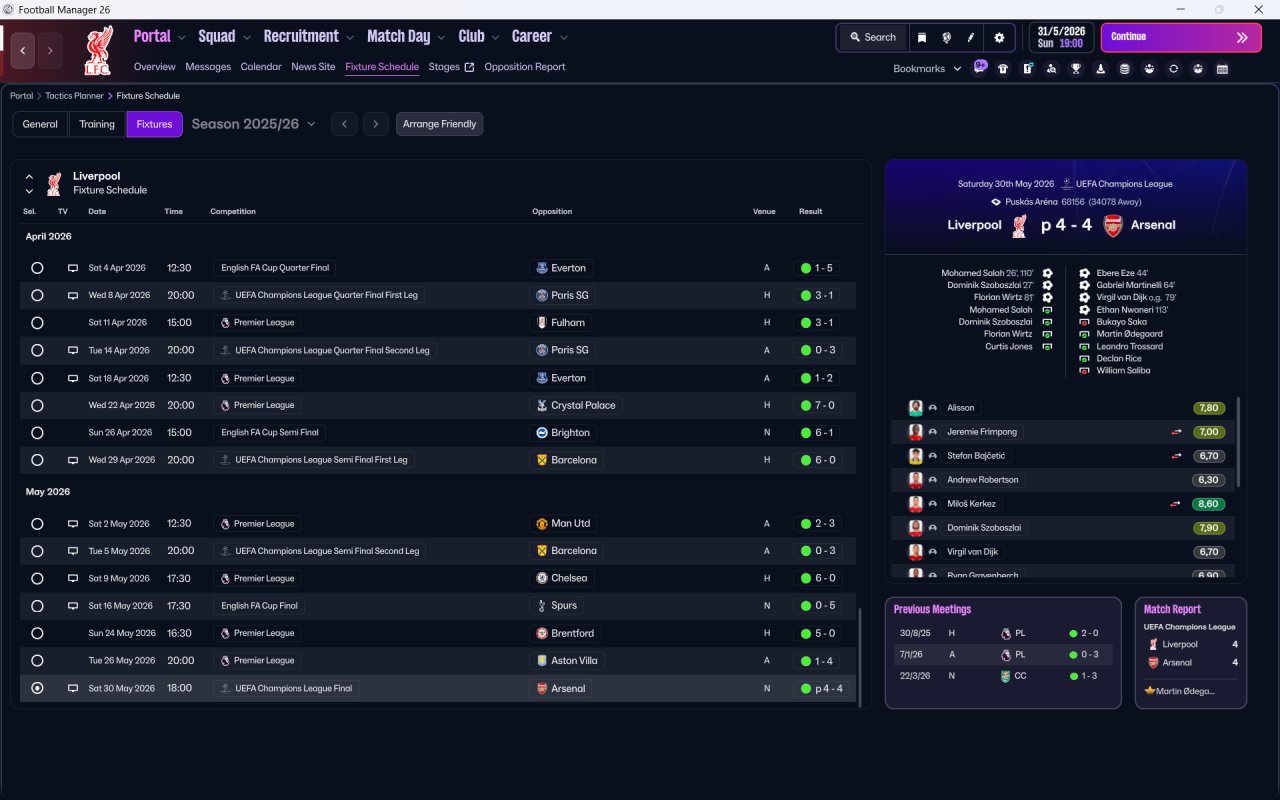Screen dimensions: 1280x800
Task: Open the Search button
Action: pyautogui.click(x=873, y=37)
